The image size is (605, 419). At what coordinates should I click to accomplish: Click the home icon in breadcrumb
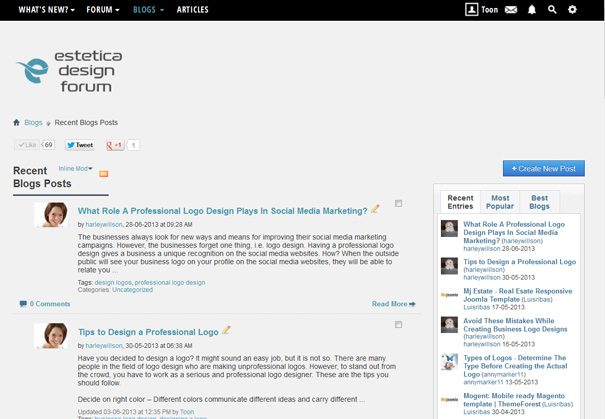point(16,122)
